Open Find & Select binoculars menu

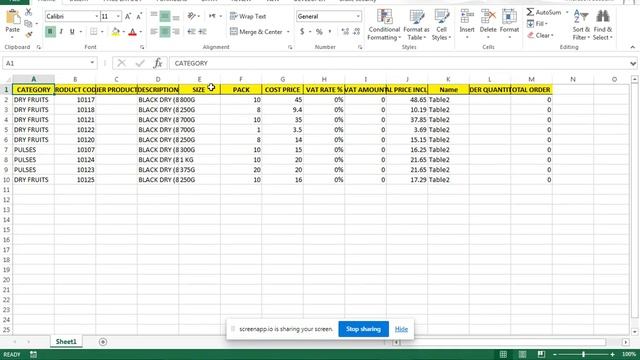[603, 25]
